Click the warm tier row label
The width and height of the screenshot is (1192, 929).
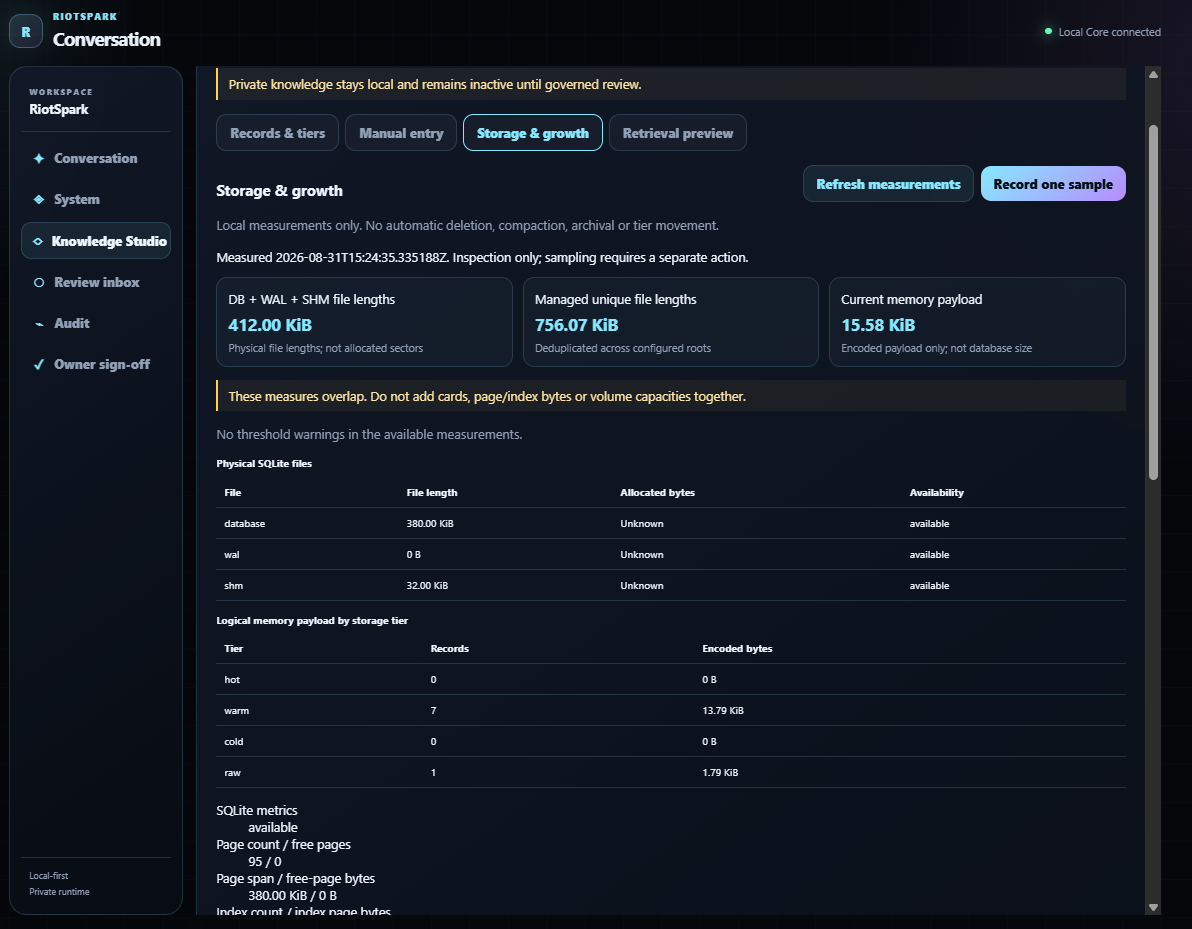[x=236, y=711]
